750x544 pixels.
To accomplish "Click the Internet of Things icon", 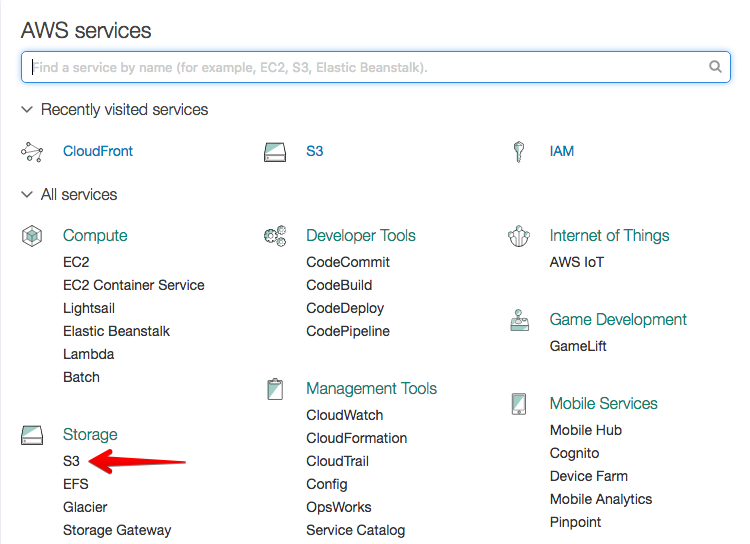I will pos(518,236).
